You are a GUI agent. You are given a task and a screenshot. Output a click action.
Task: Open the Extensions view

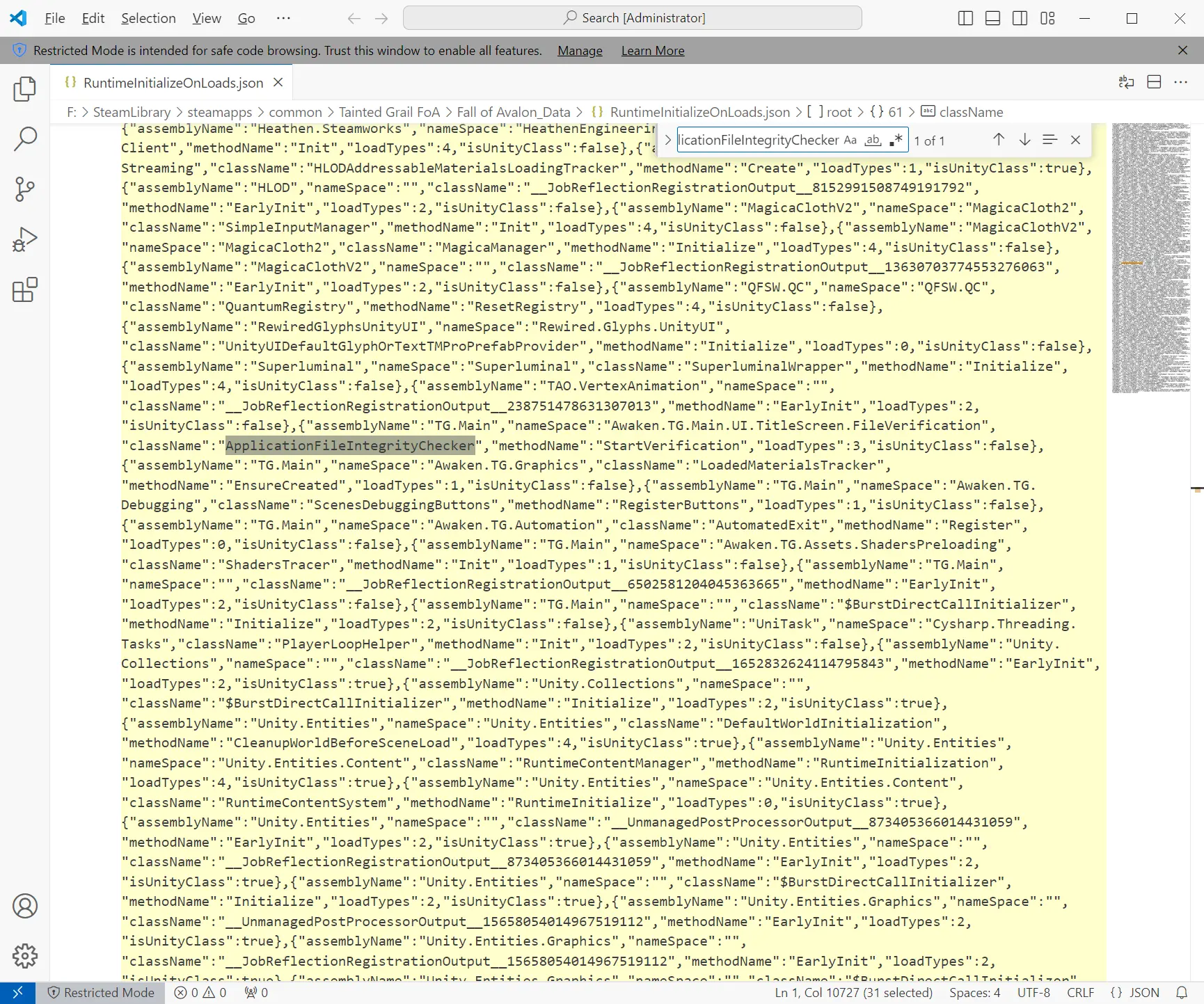[x=25, y=289]
